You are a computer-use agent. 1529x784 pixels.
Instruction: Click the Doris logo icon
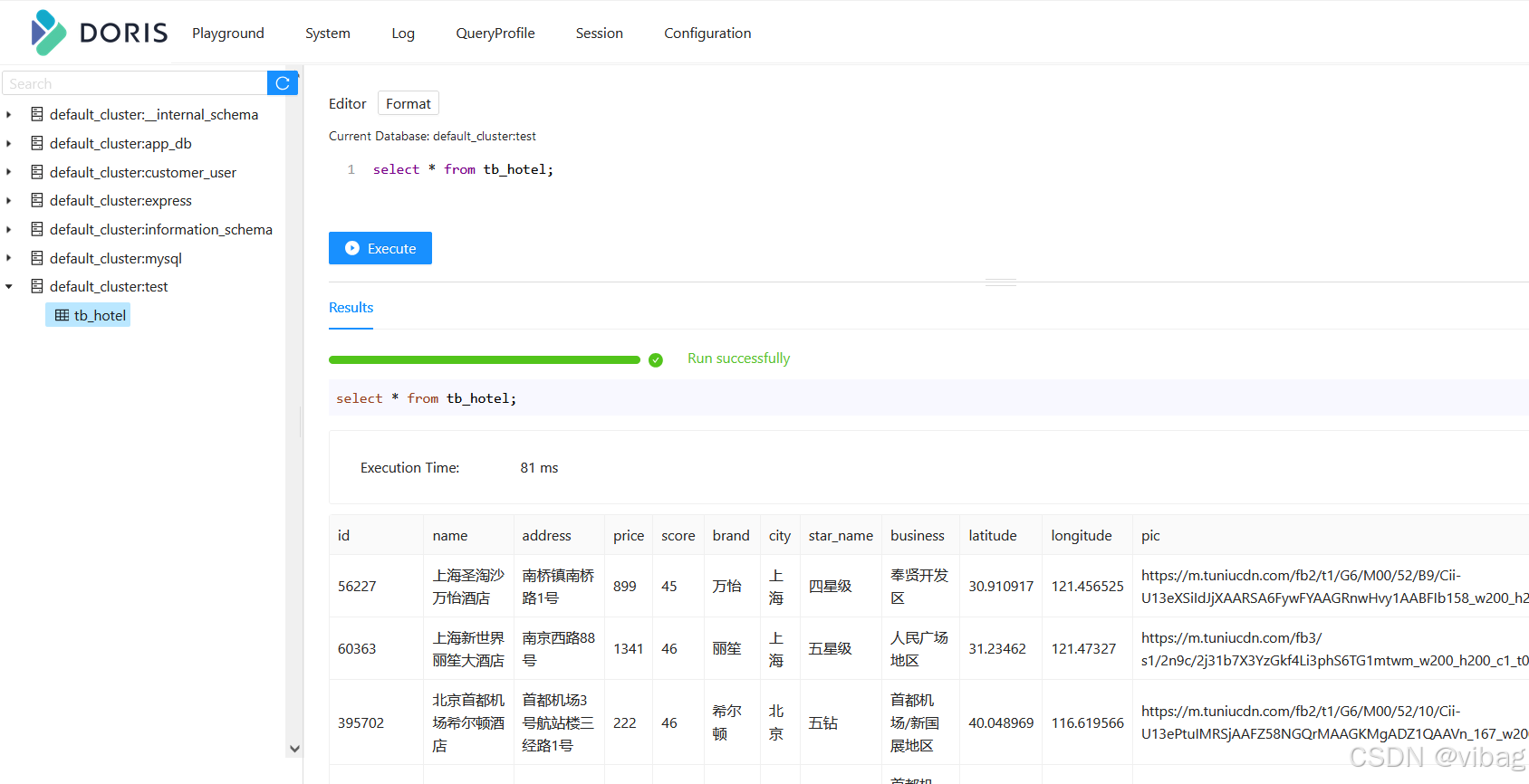[48, 33]
